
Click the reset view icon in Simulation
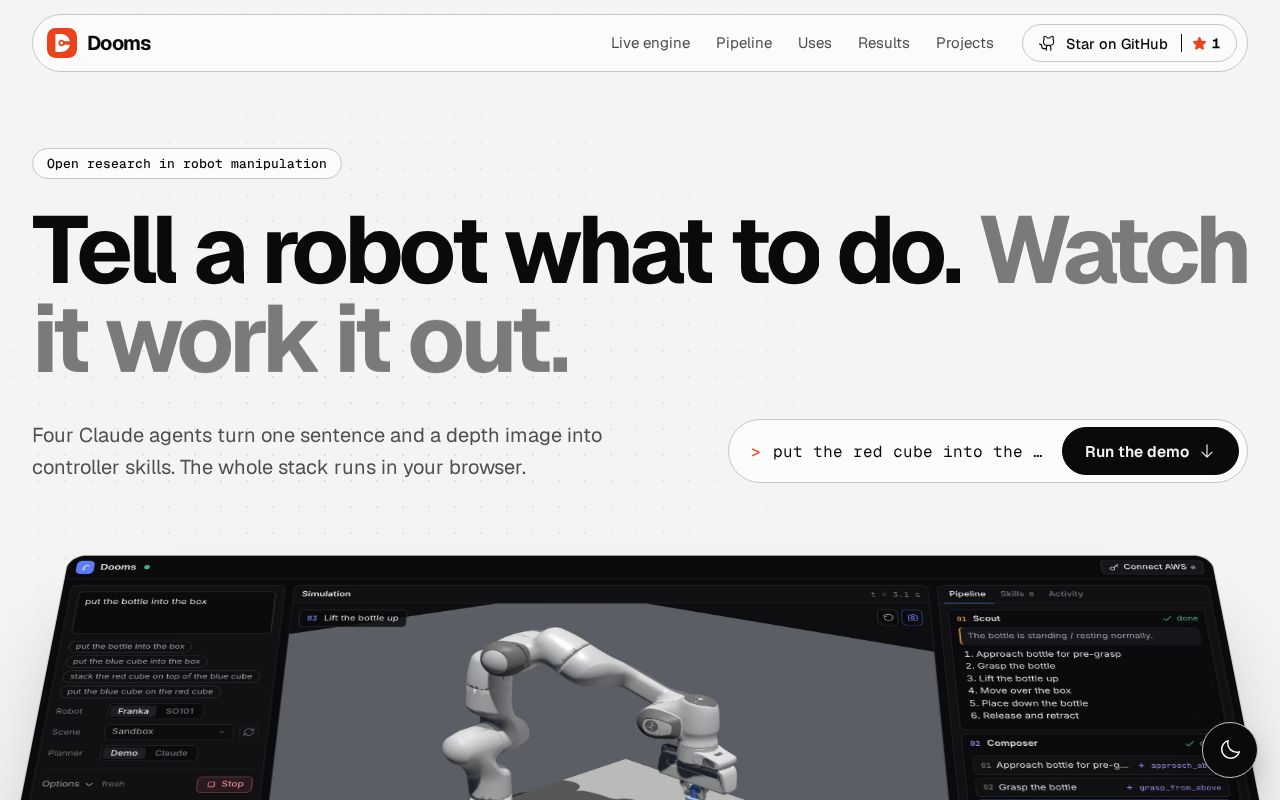click(x=887, y=618)
